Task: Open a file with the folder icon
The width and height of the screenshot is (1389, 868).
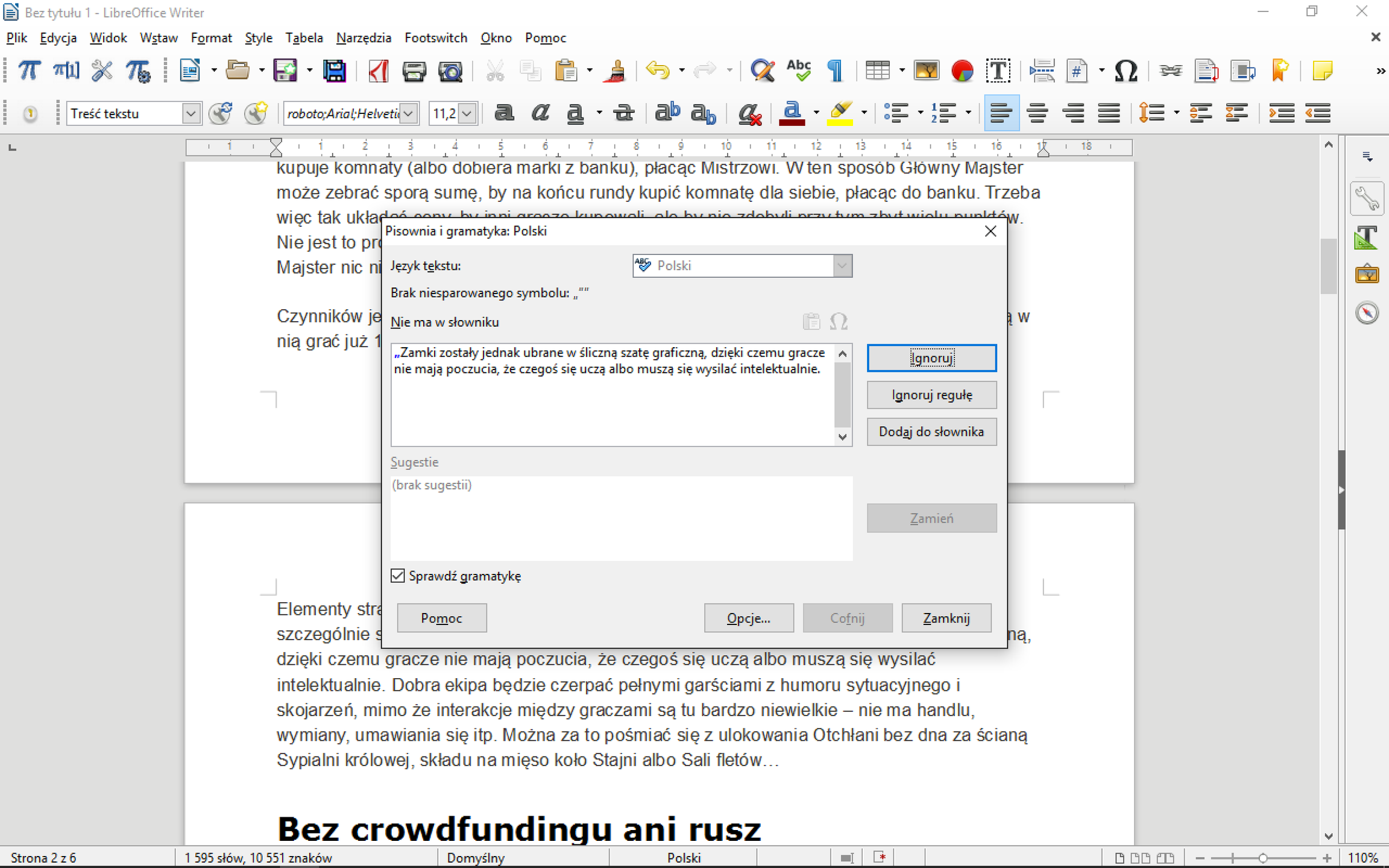Action: [238, 71]
